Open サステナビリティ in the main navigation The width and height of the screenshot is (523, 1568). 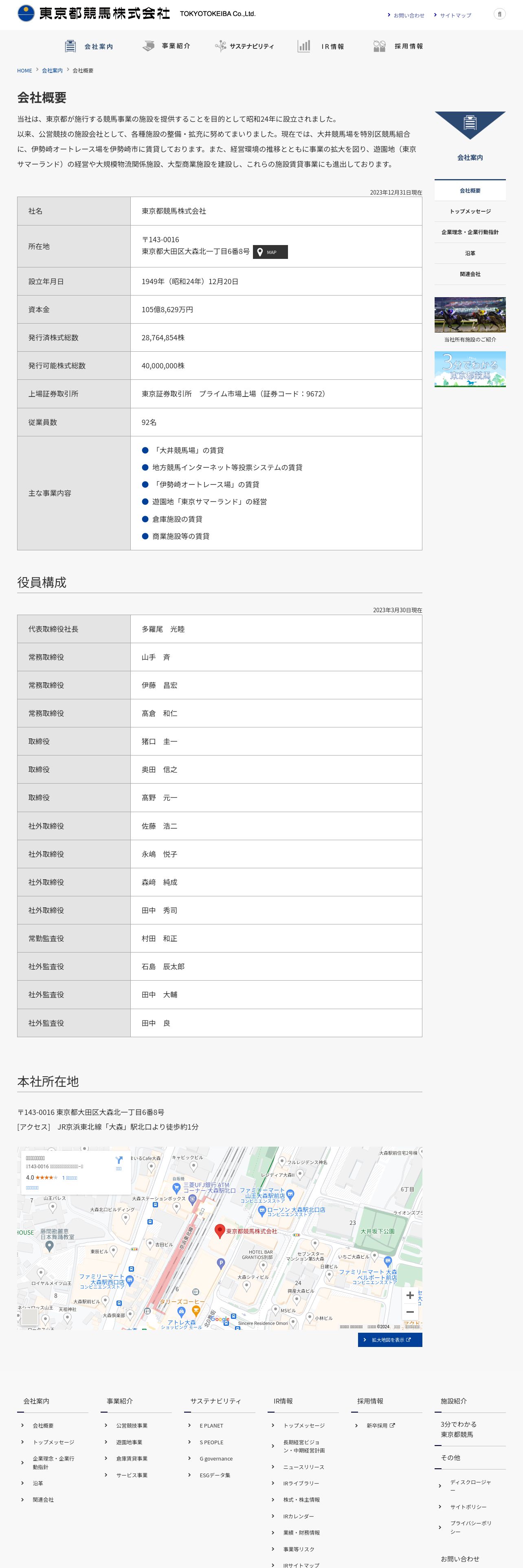[x=244, y=46]
